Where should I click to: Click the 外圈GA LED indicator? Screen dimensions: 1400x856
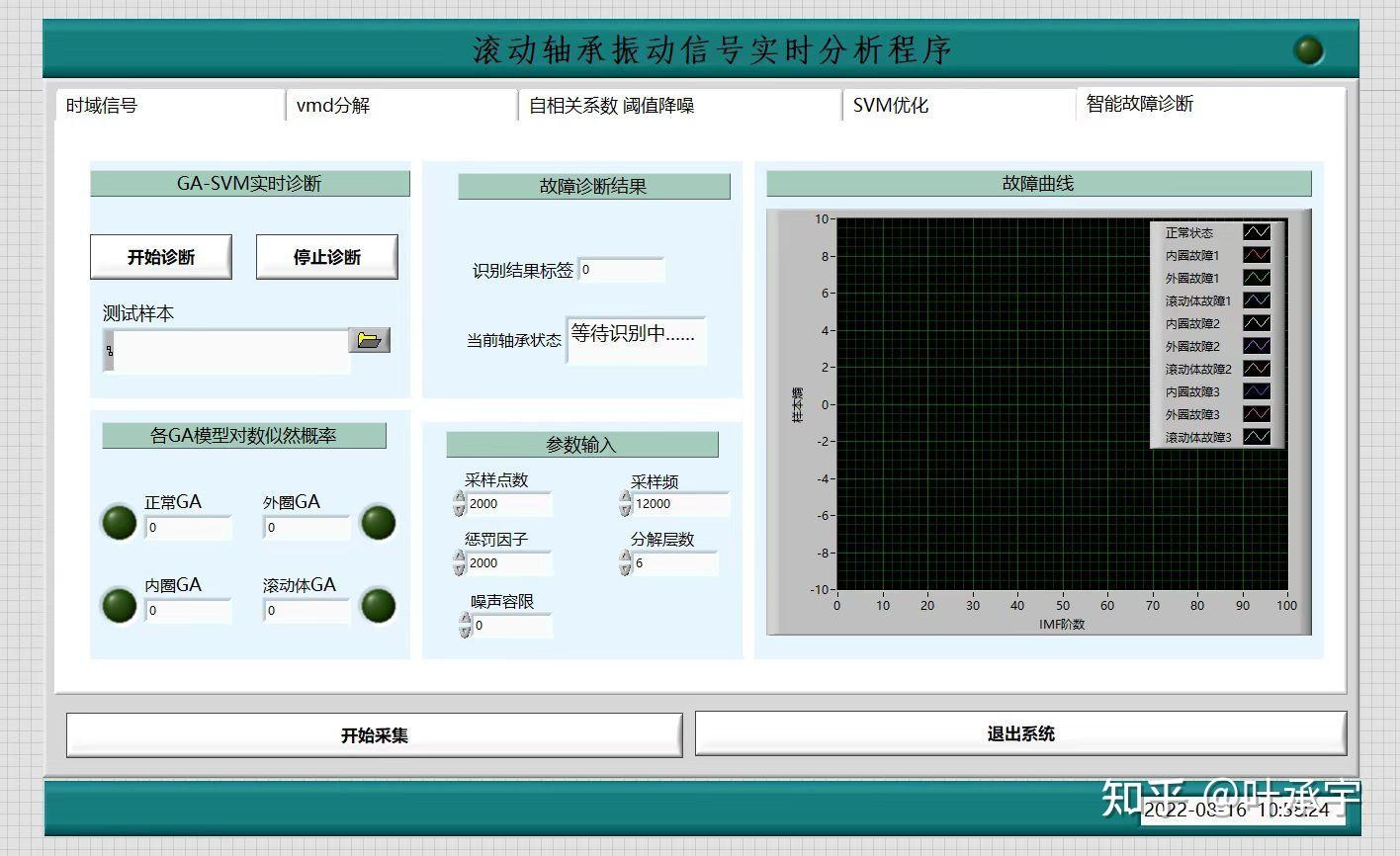point(378,522)
